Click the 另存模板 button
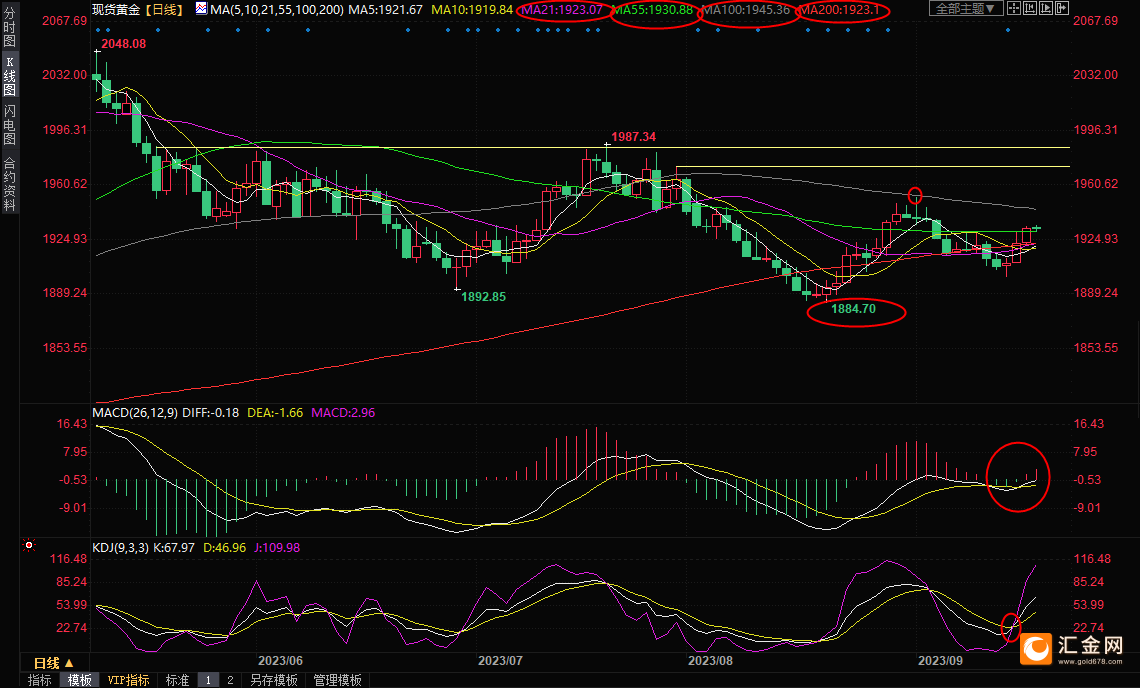1140x688 pixels. click(274, 680)
